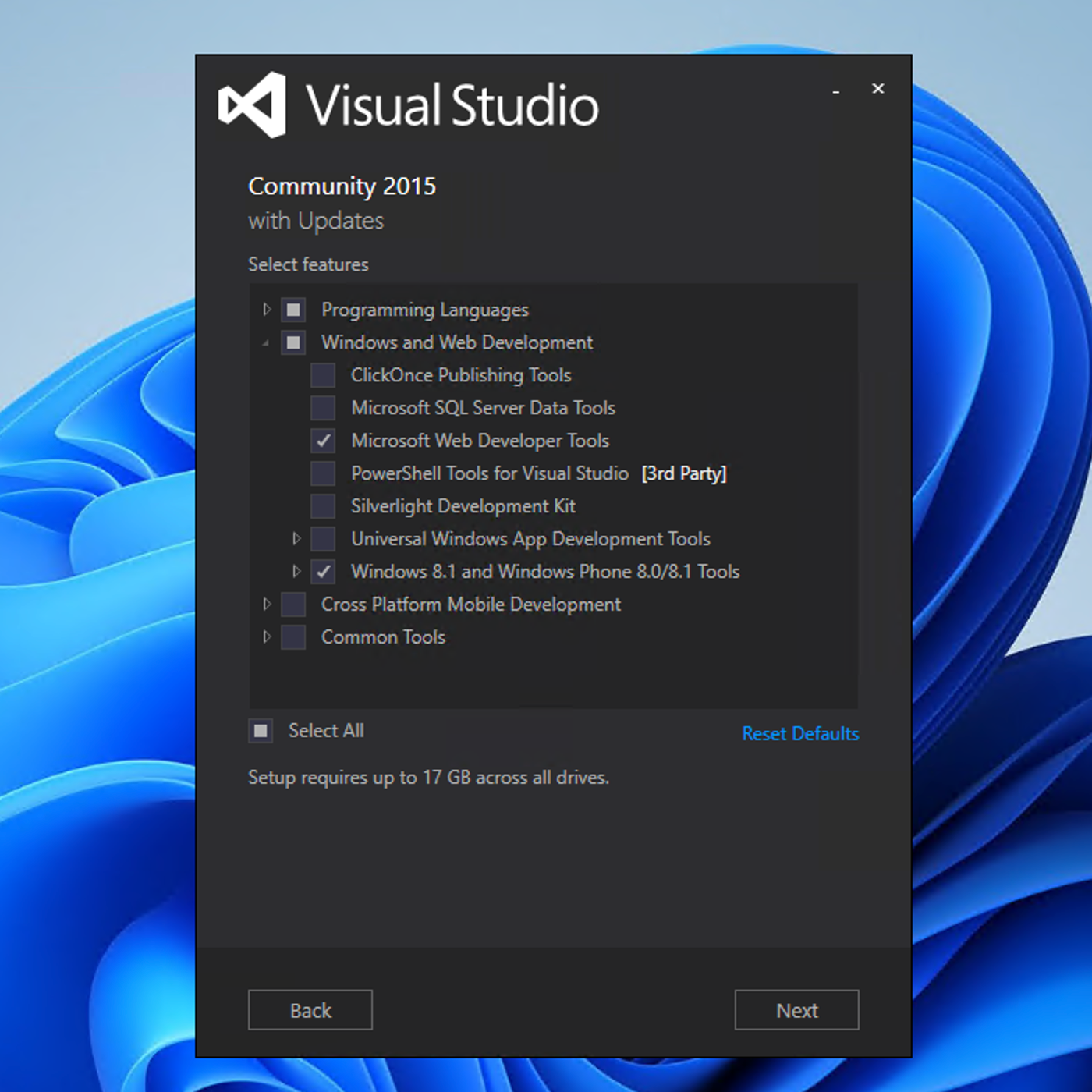1092x1092 pixels.
Task: Collapse the Windows and Web Development node
Action: [266, 343]
